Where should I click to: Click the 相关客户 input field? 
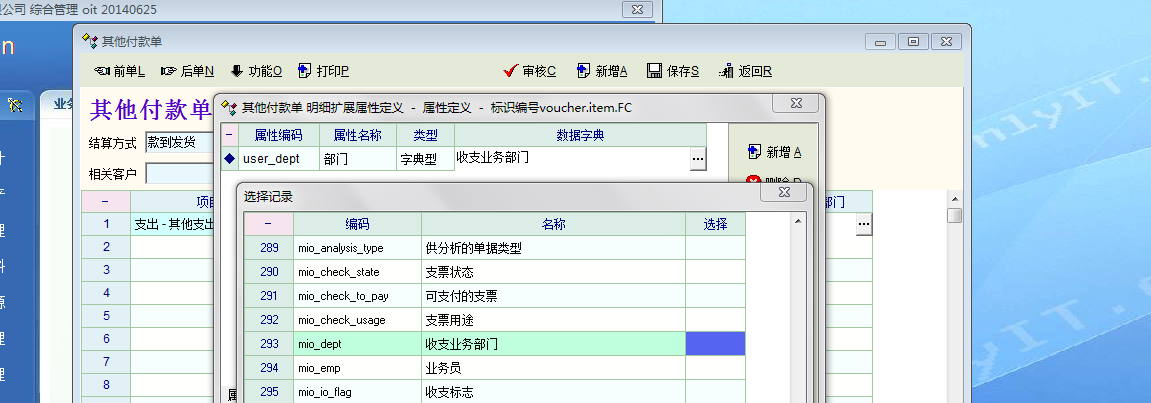tap(180, 174)
